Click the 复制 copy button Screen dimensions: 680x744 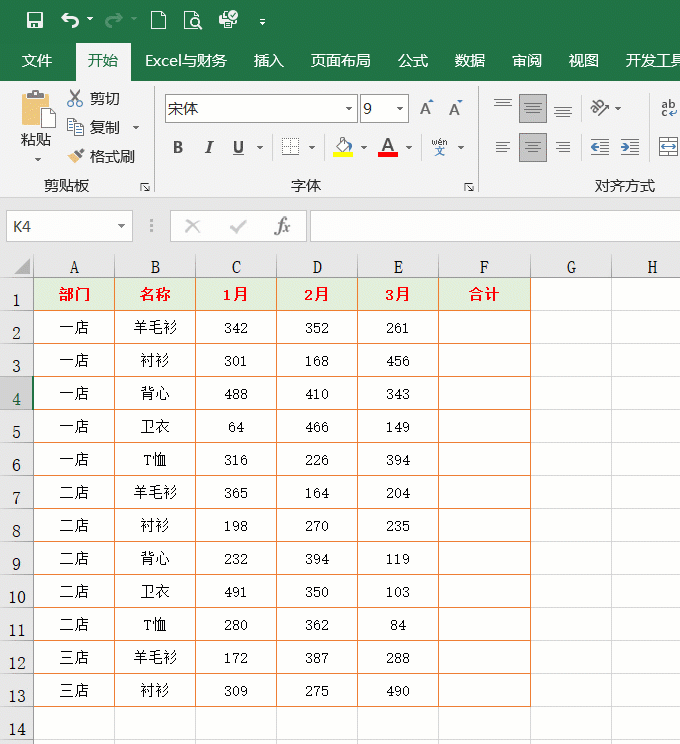(93, 127)
